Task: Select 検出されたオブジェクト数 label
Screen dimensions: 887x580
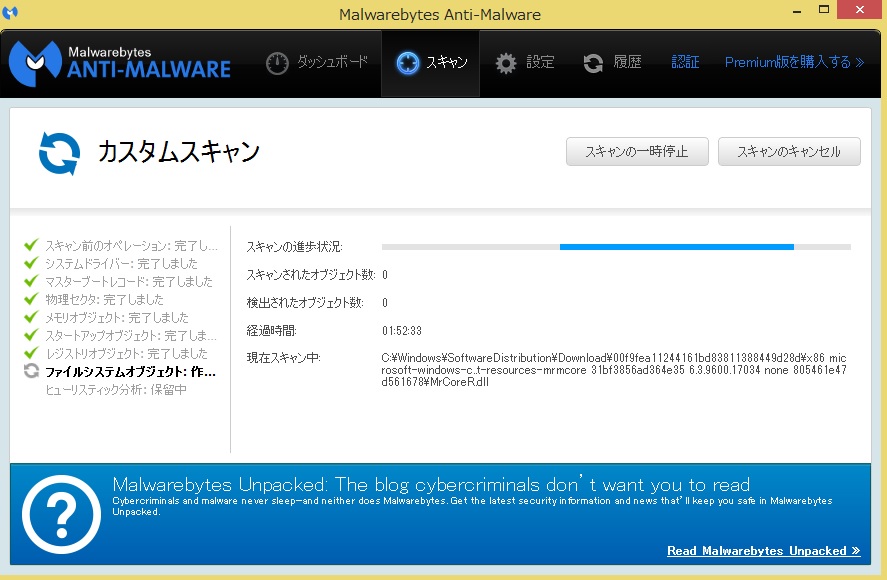Action: pos(305,303)
